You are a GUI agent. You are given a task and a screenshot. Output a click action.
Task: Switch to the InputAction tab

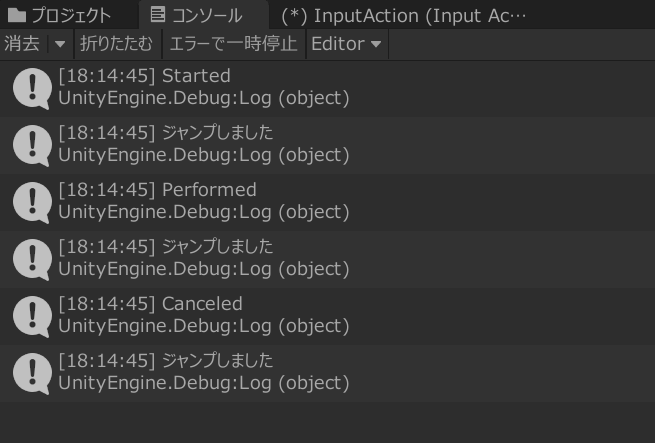click(x=403, y=16)
